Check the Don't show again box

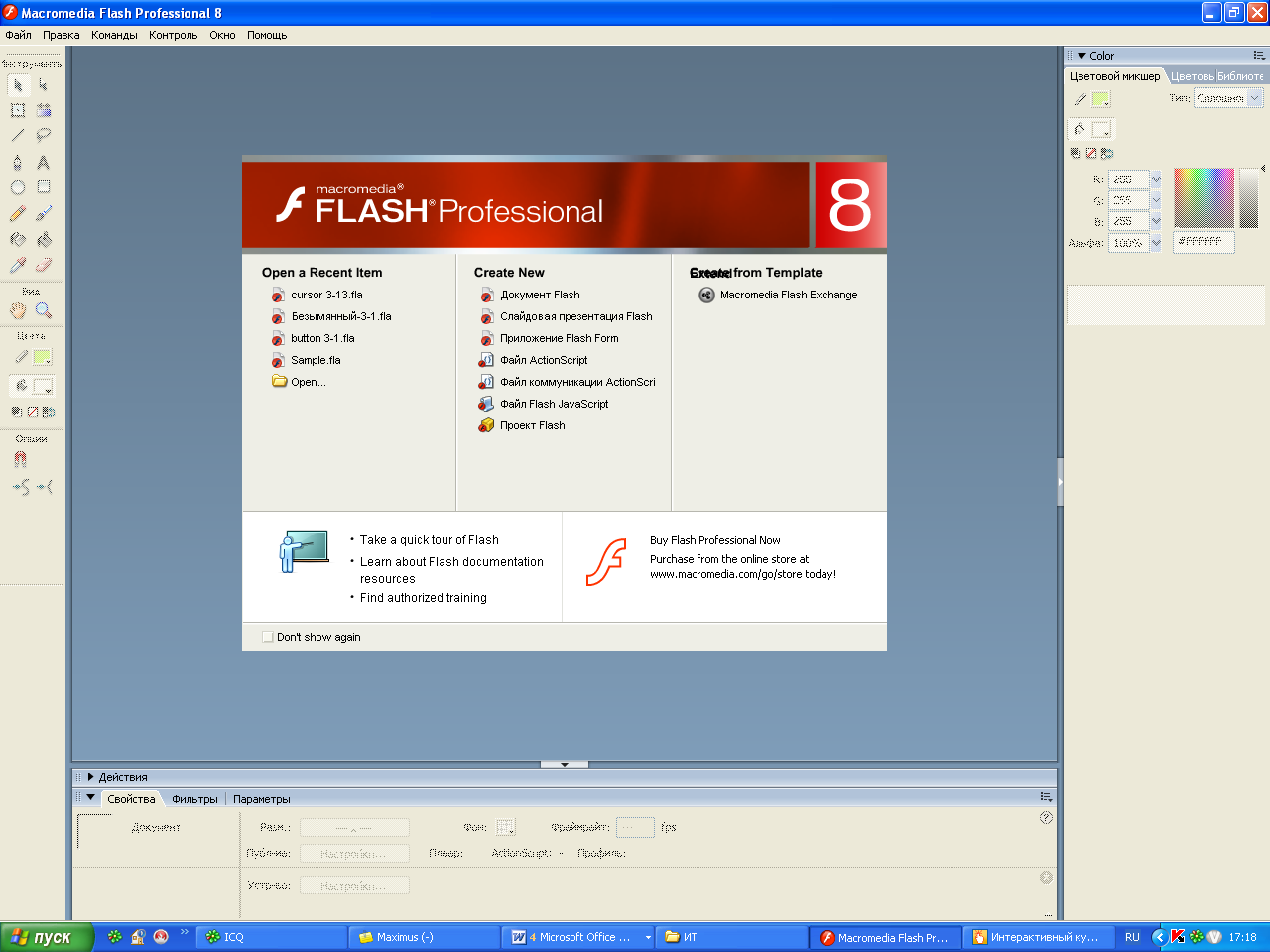click(x=267, y=637)
